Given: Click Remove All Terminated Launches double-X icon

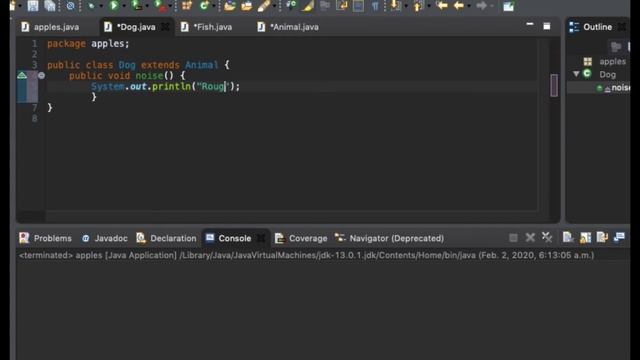Looking at the screenshot, I should tap(547, 237).
